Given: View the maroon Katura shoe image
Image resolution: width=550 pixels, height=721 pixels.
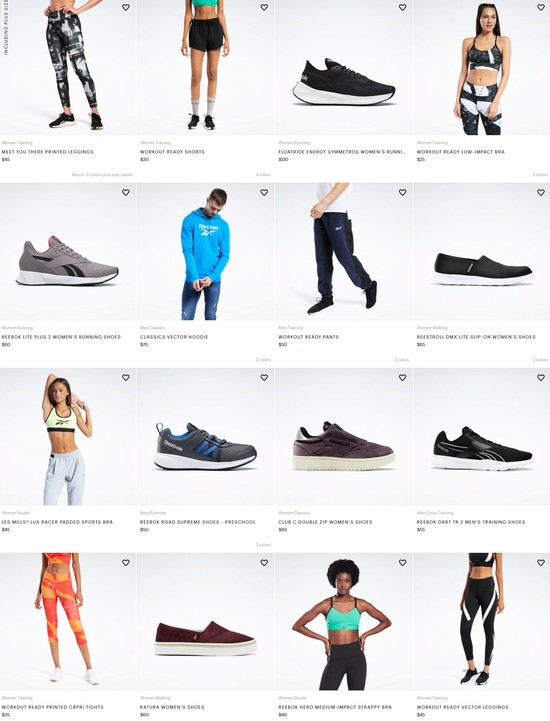Looking at the screenshot, I should 206,622.
